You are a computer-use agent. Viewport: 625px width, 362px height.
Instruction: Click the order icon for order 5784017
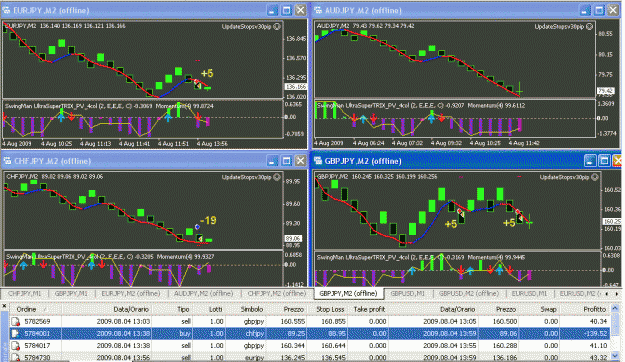pyautogui.click(x=16, y=346)
